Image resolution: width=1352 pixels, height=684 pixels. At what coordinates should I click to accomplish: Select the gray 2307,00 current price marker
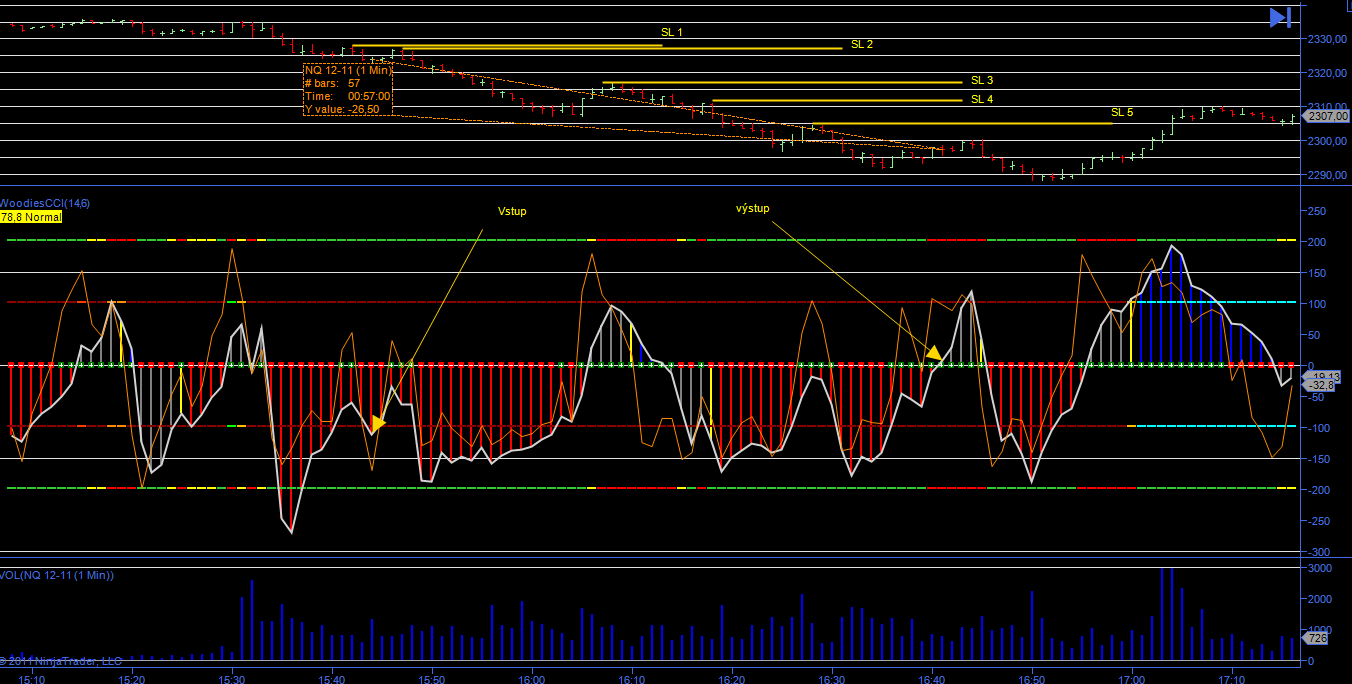point(1327,116)
